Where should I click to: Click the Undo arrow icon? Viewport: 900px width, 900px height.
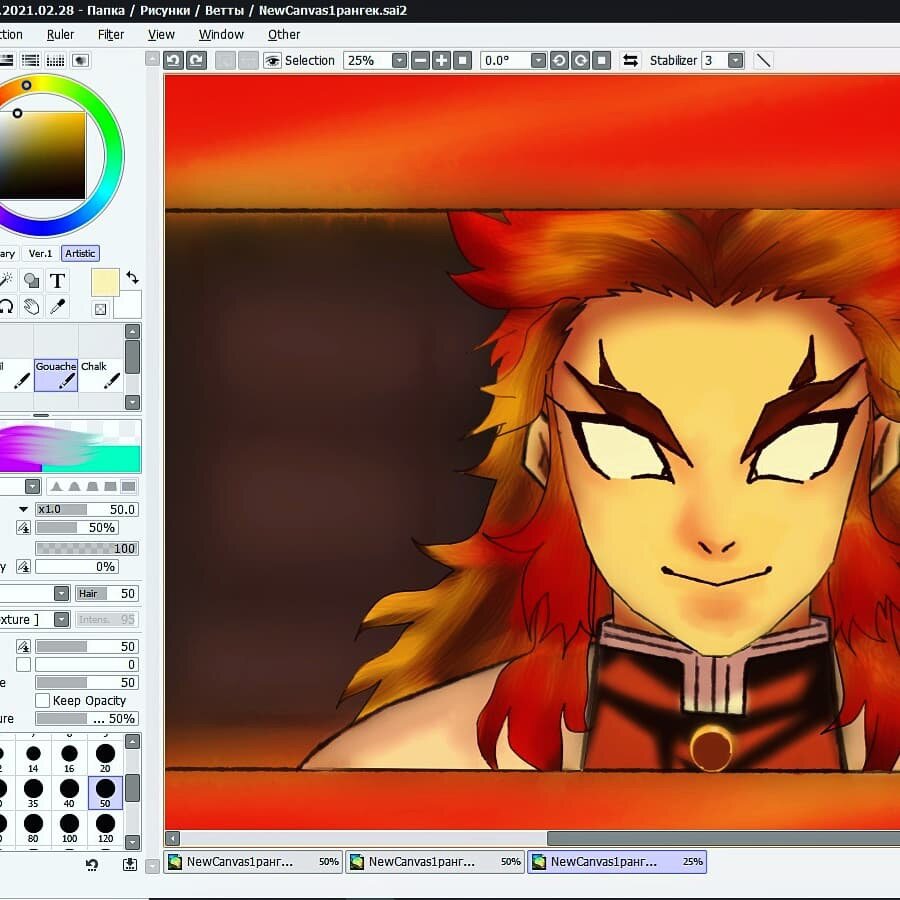[x=173, y=60]
